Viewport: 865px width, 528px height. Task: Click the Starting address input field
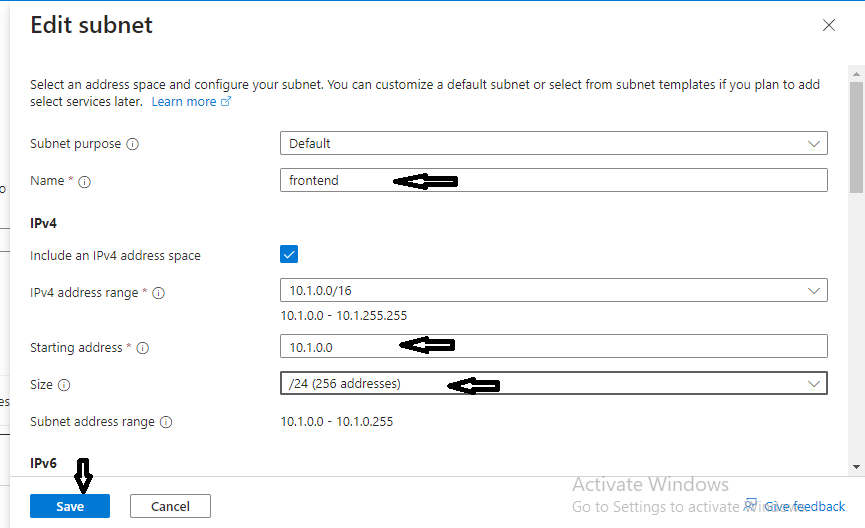coord(553,346)
